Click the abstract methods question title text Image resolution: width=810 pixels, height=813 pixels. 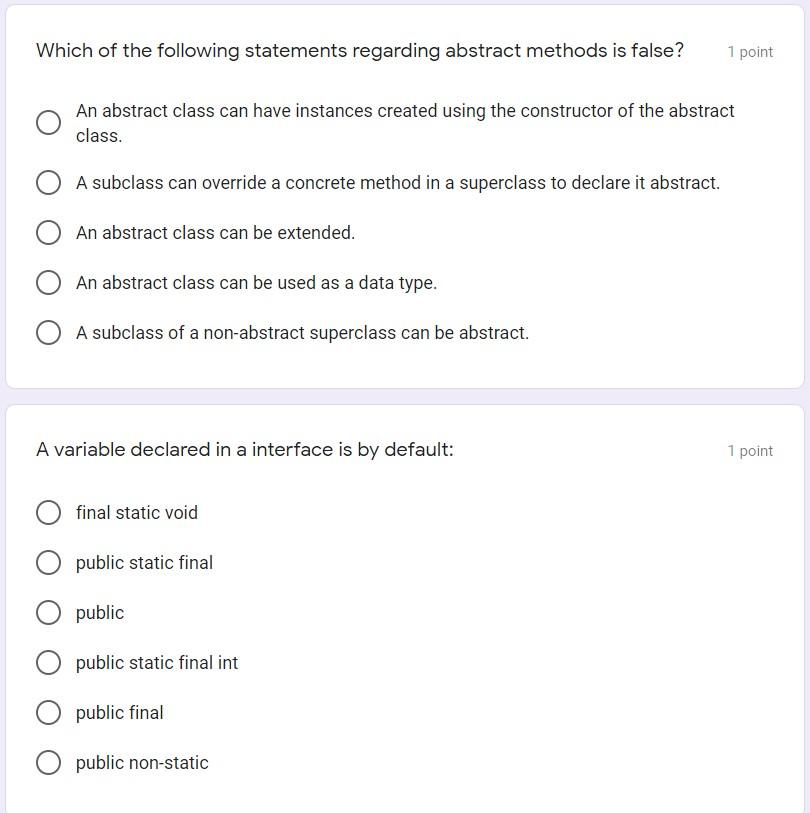pyautogui.click(x=360, y=50)
